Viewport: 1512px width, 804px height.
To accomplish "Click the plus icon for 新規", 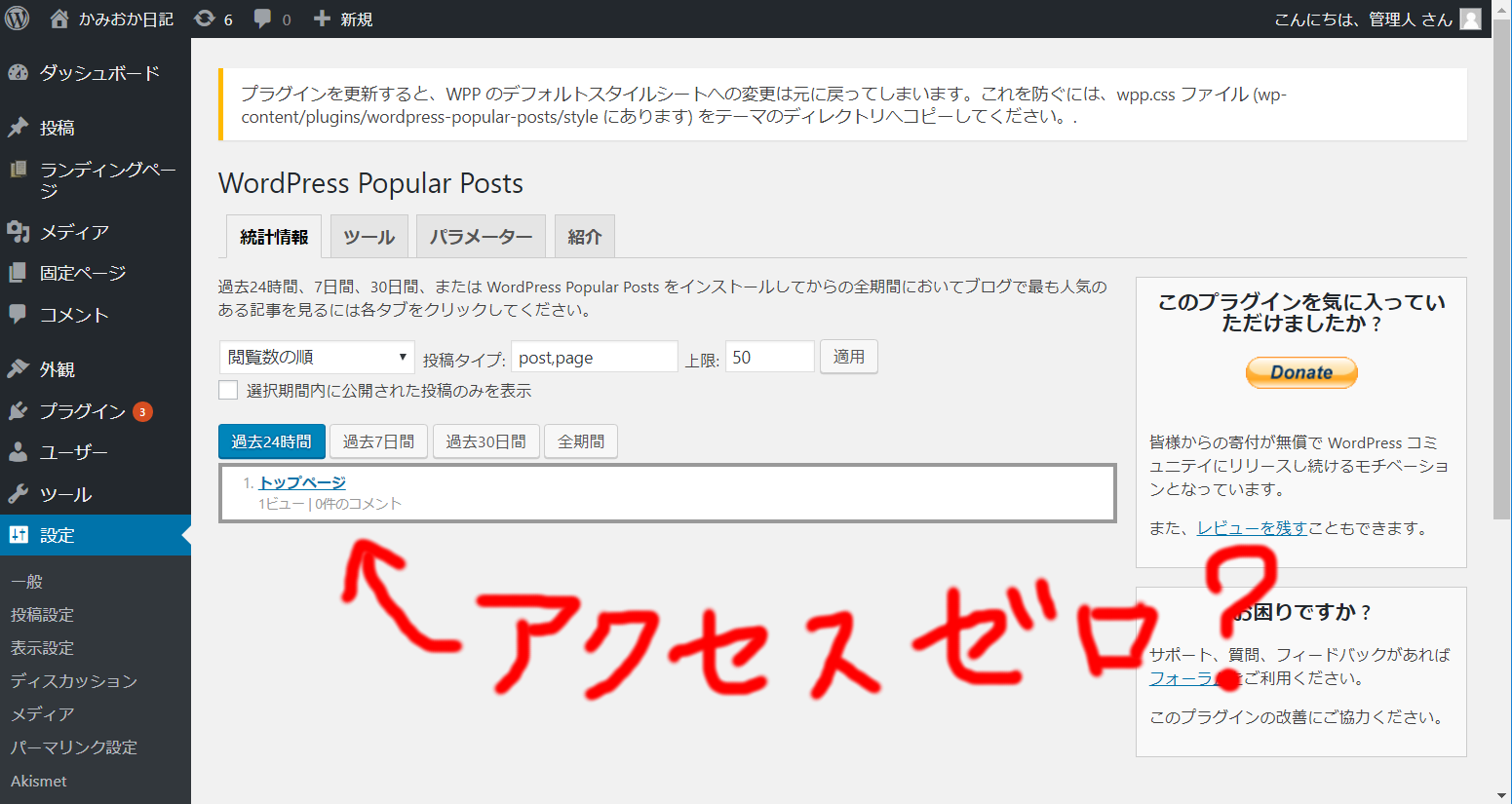I will click(x=322, y=19).
